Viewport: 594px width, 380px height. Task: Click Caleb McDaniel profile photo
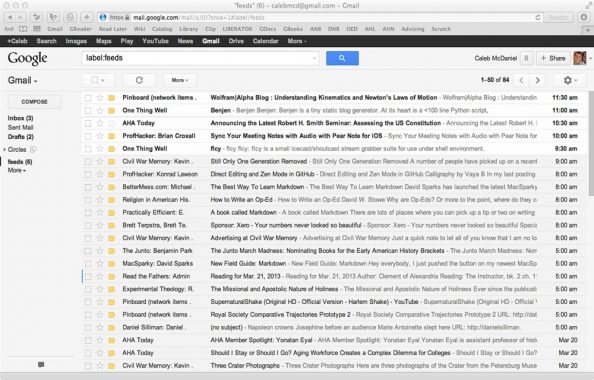(579, 58)
